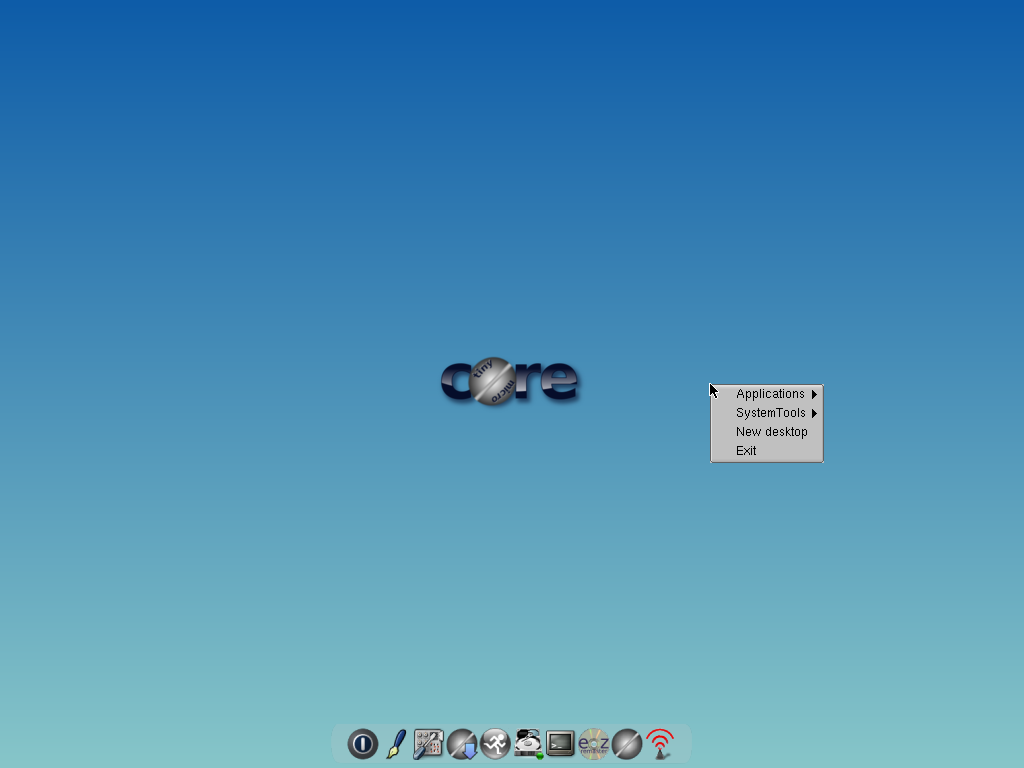Open the Control Panel screwdriver icon
1024x768 pixels.
click(428, 744)
